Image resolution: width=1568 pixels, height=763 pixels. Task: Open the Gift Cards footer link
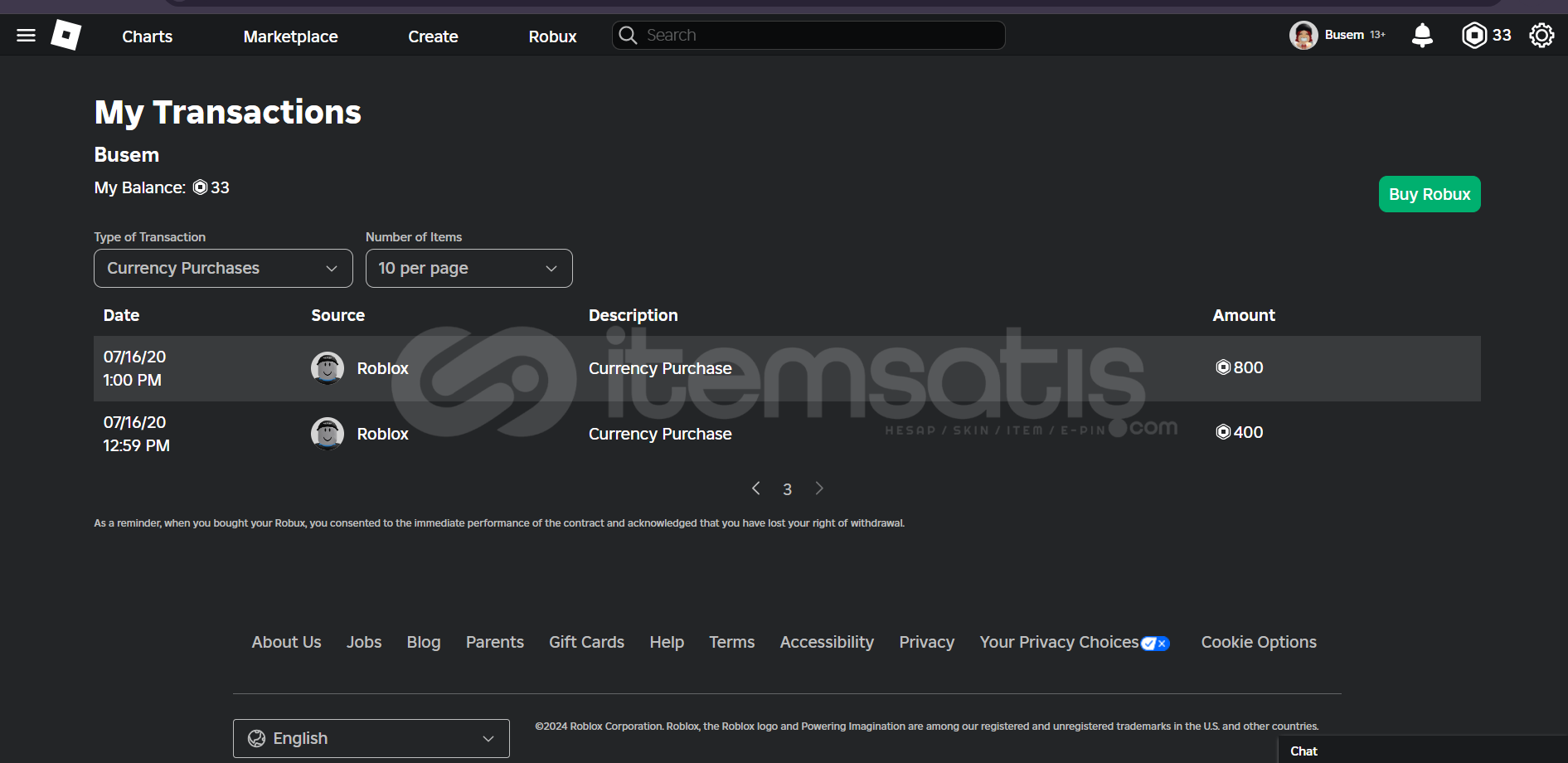(x=587, y=643)
